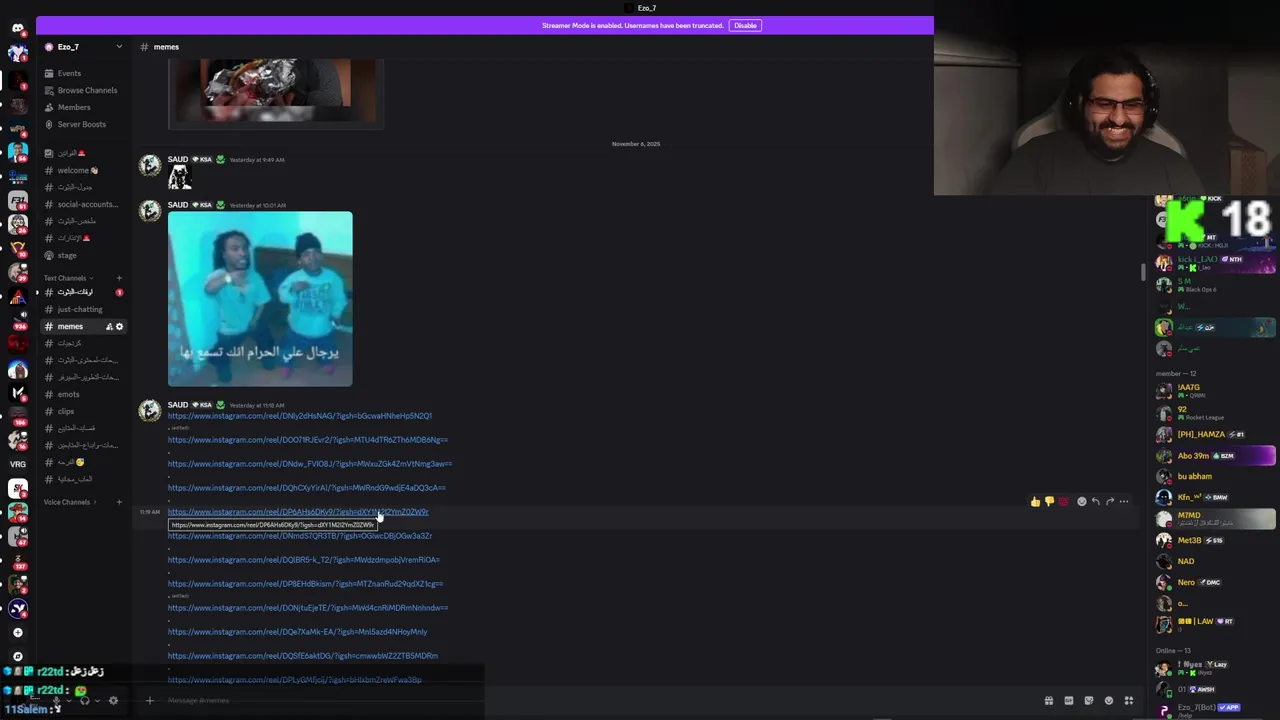Open member [PH]_HAMZA profile
Viewport: 1280px width, 720px height.
1215,435
